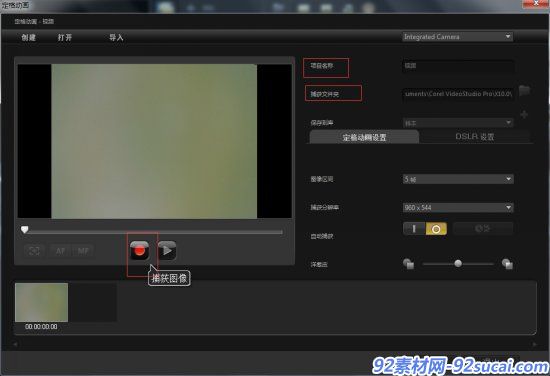Click the plus icon beside save library

pyautogui.click(x=524, y=115)
